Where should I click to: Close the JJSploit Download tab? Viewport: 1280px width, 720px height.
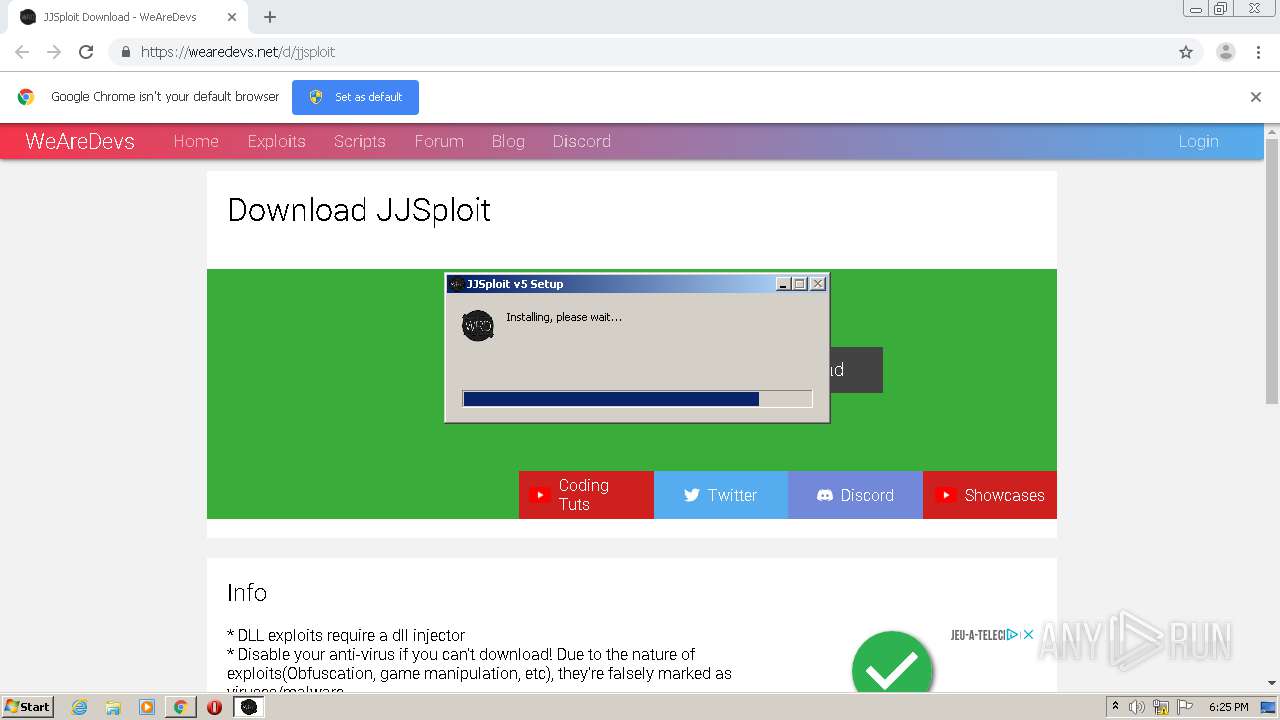(232, 17)
